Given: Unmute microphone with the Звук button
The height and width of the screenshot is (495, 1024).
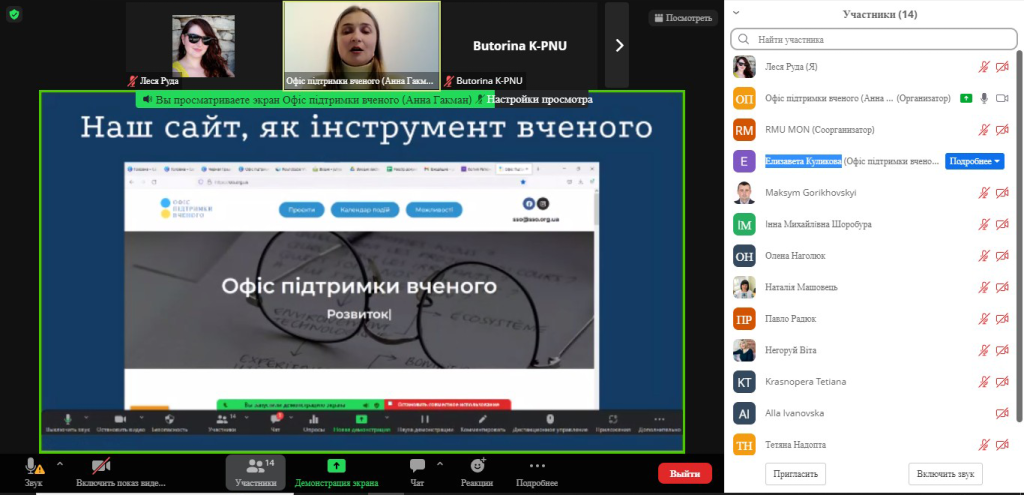Looking at the screenshot, I should (x=33, y=471).
